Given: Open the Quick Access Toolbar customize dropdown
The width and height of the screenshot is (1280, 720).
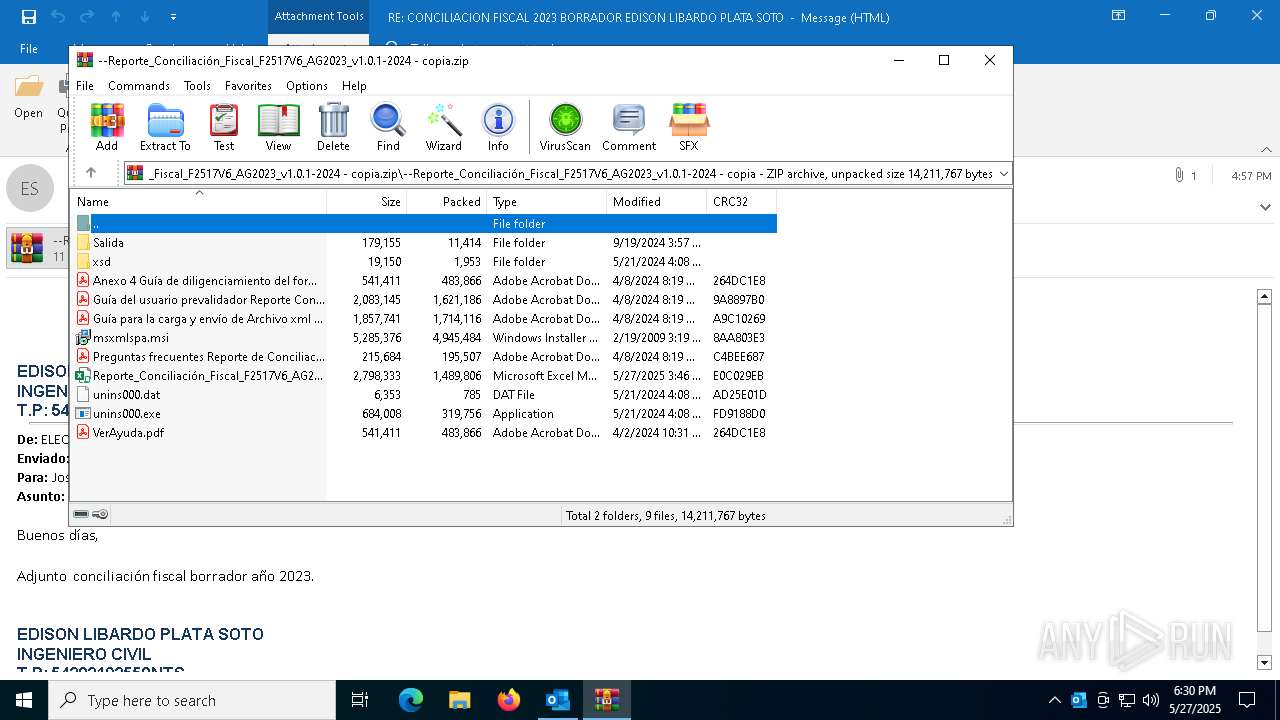Looking at the screenshot, I should pos(174,17).
